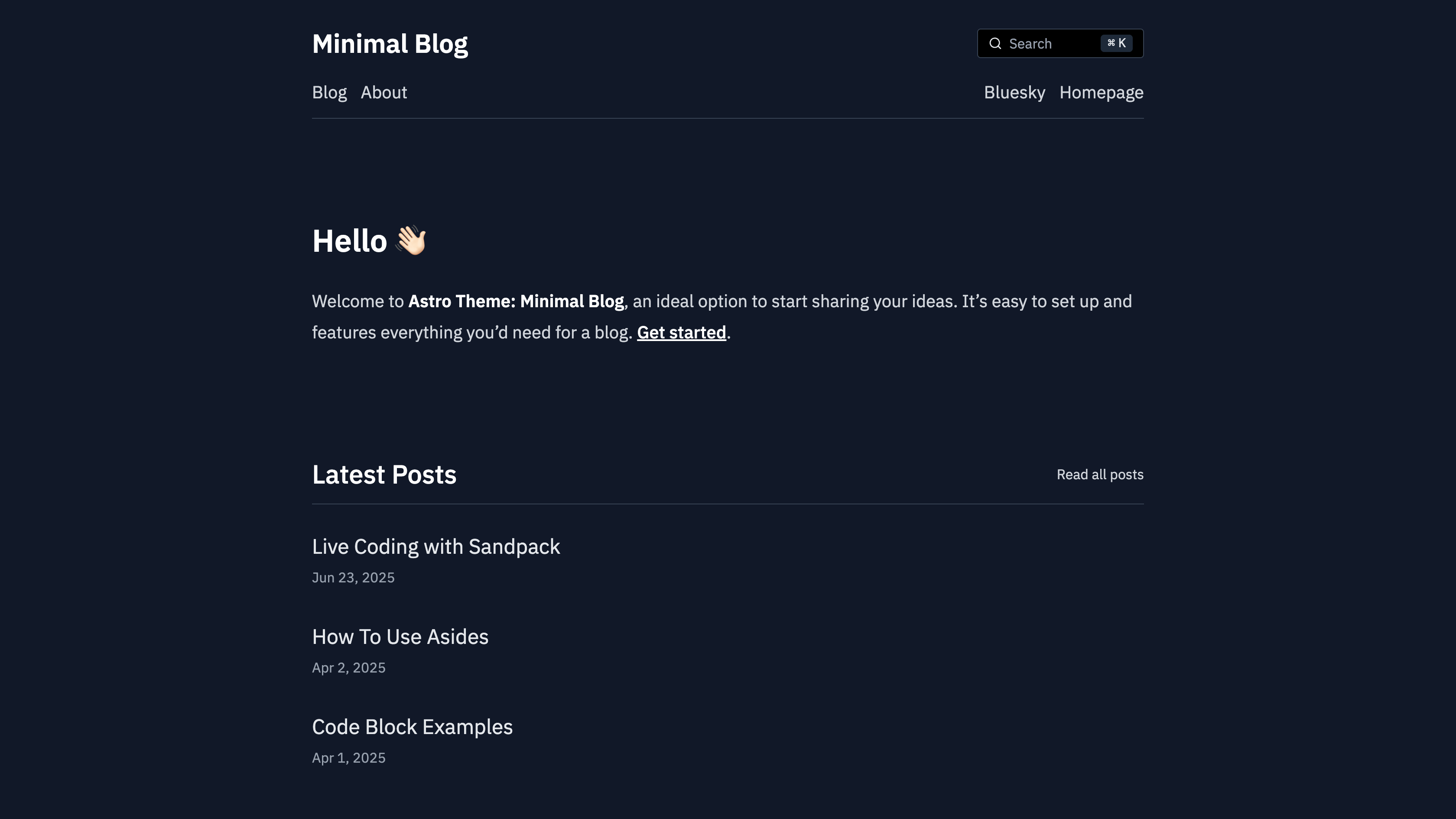Open the Blog nav item

point(329,93)
